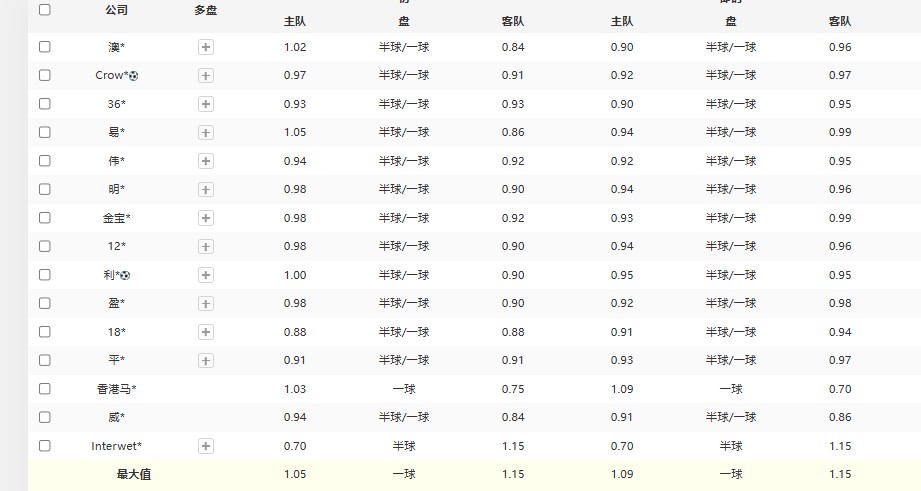Open the plus icon in 36* row
921x491 pixels.
(x=205, y=104)
